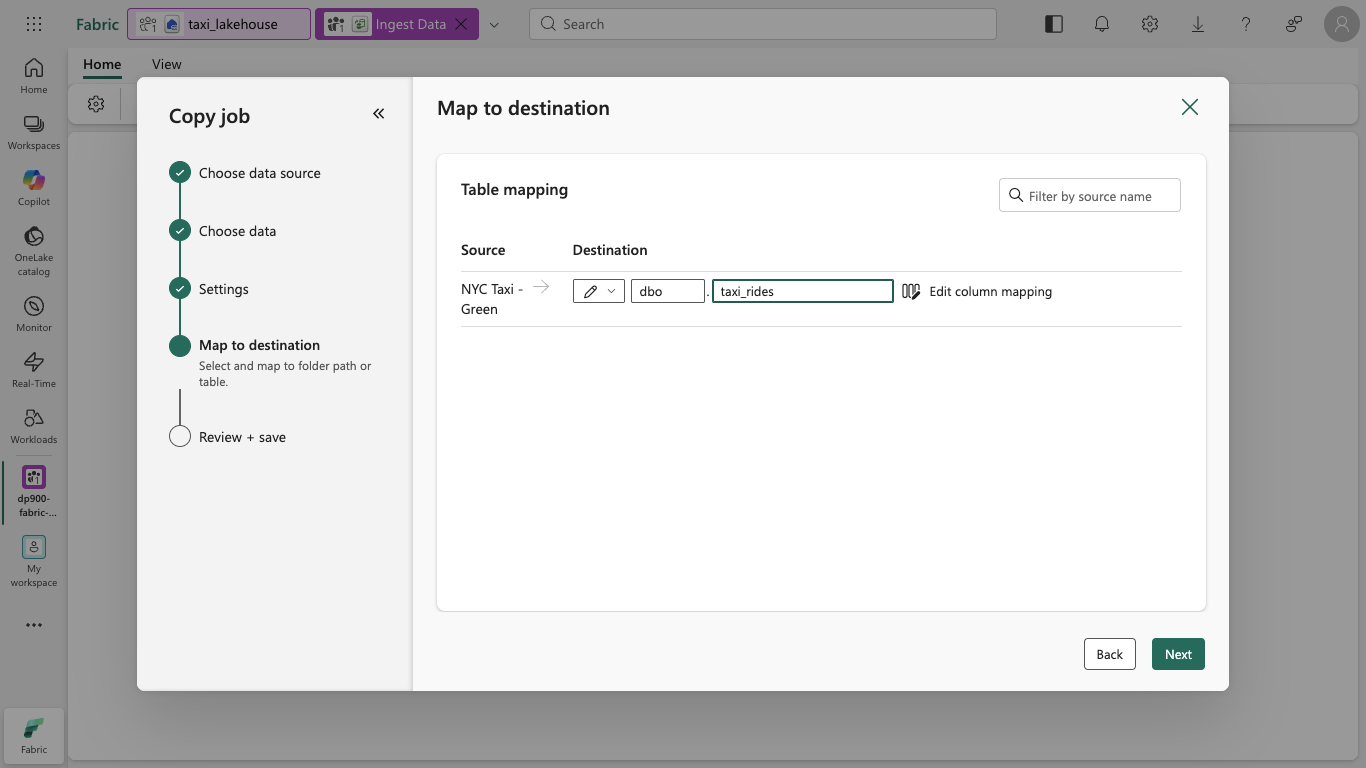Open Real-Time in the sidebar
This screenshot has height=768, width=1366.
(34, 369)
